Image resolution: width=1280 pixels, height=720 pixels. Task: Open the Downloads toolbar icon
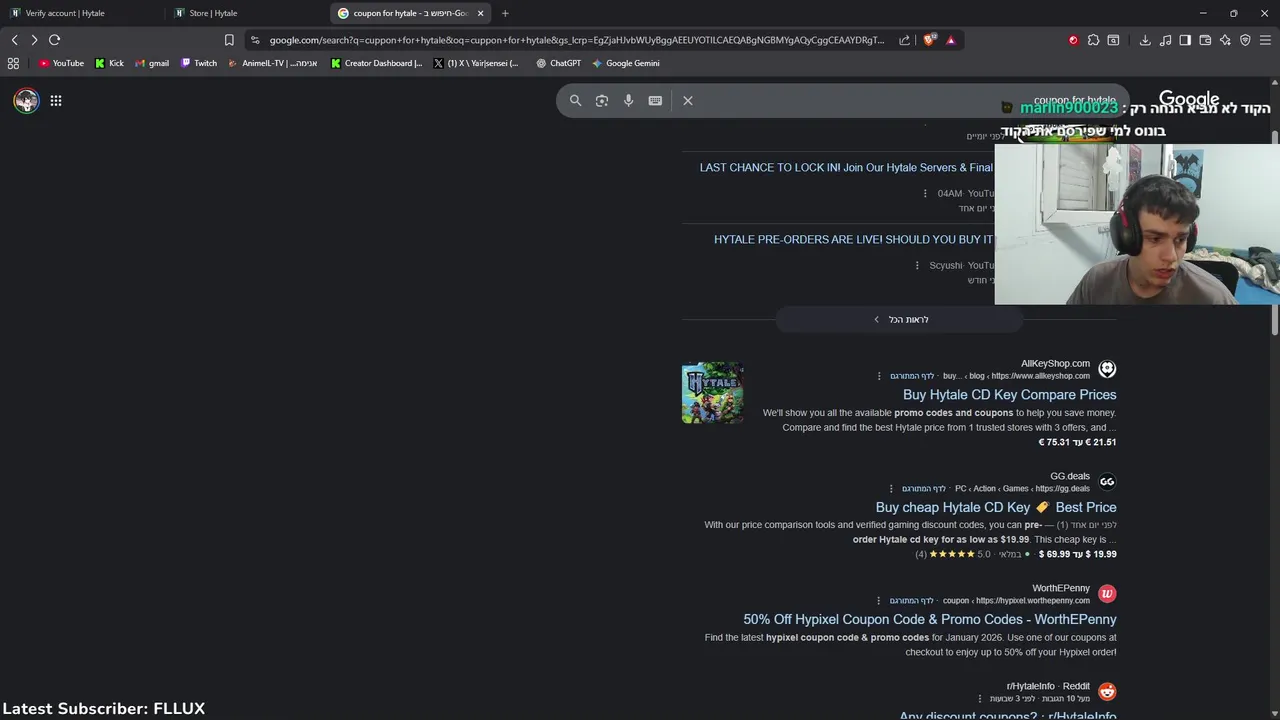1145,40
